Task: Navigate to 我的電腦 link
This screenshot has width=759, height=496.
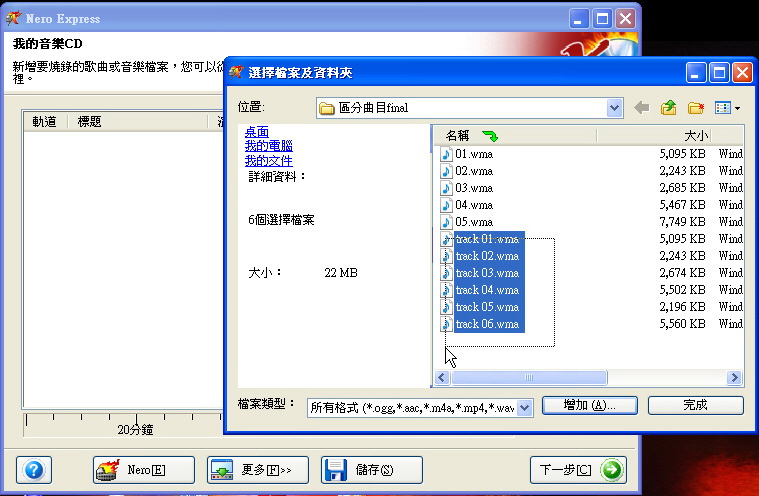Action: tap(262, 146)
